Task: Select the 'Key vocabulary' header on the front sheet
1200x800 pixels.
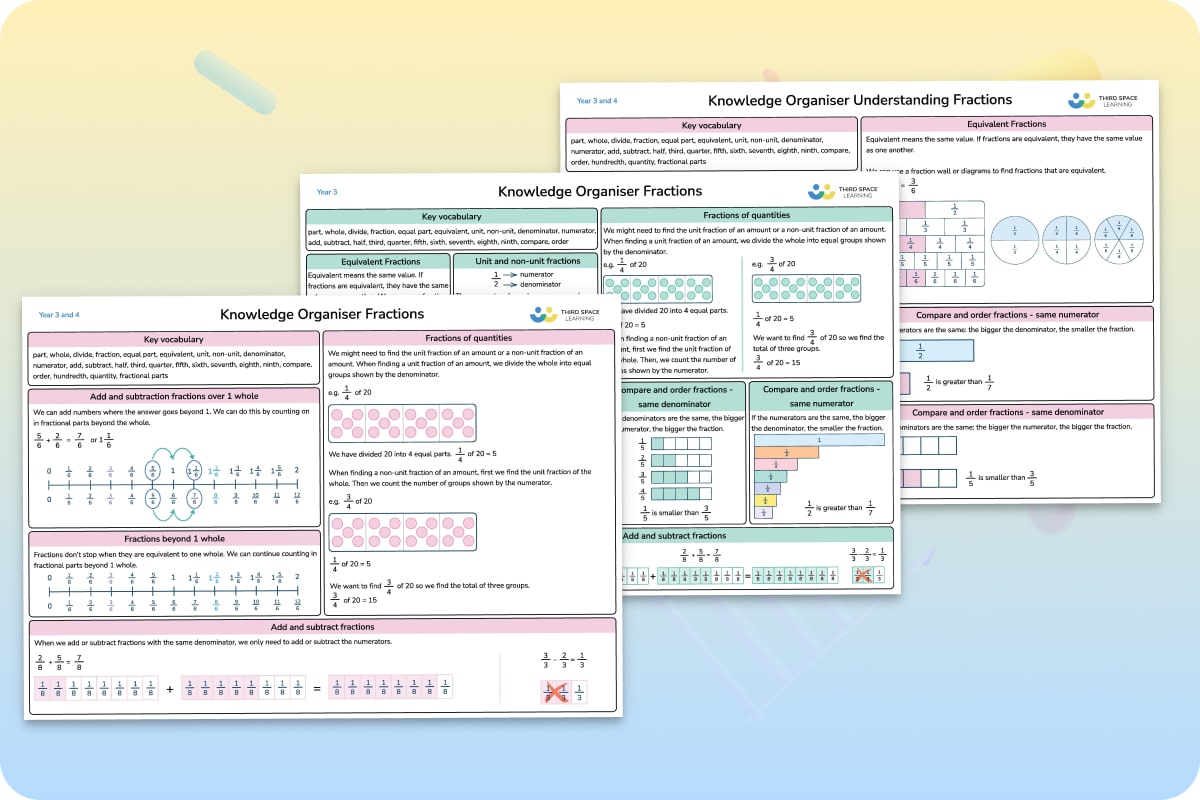Action: coord(174,340)
